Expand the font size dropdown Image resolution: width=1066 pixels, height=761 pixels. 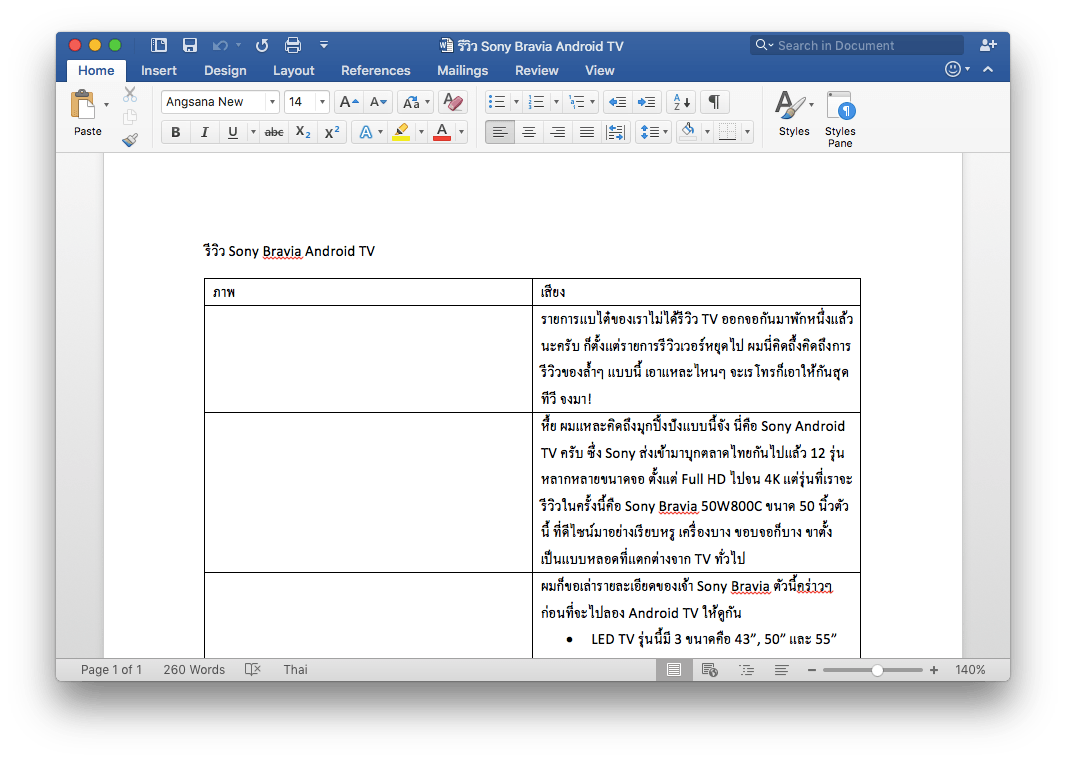(322, 102)
